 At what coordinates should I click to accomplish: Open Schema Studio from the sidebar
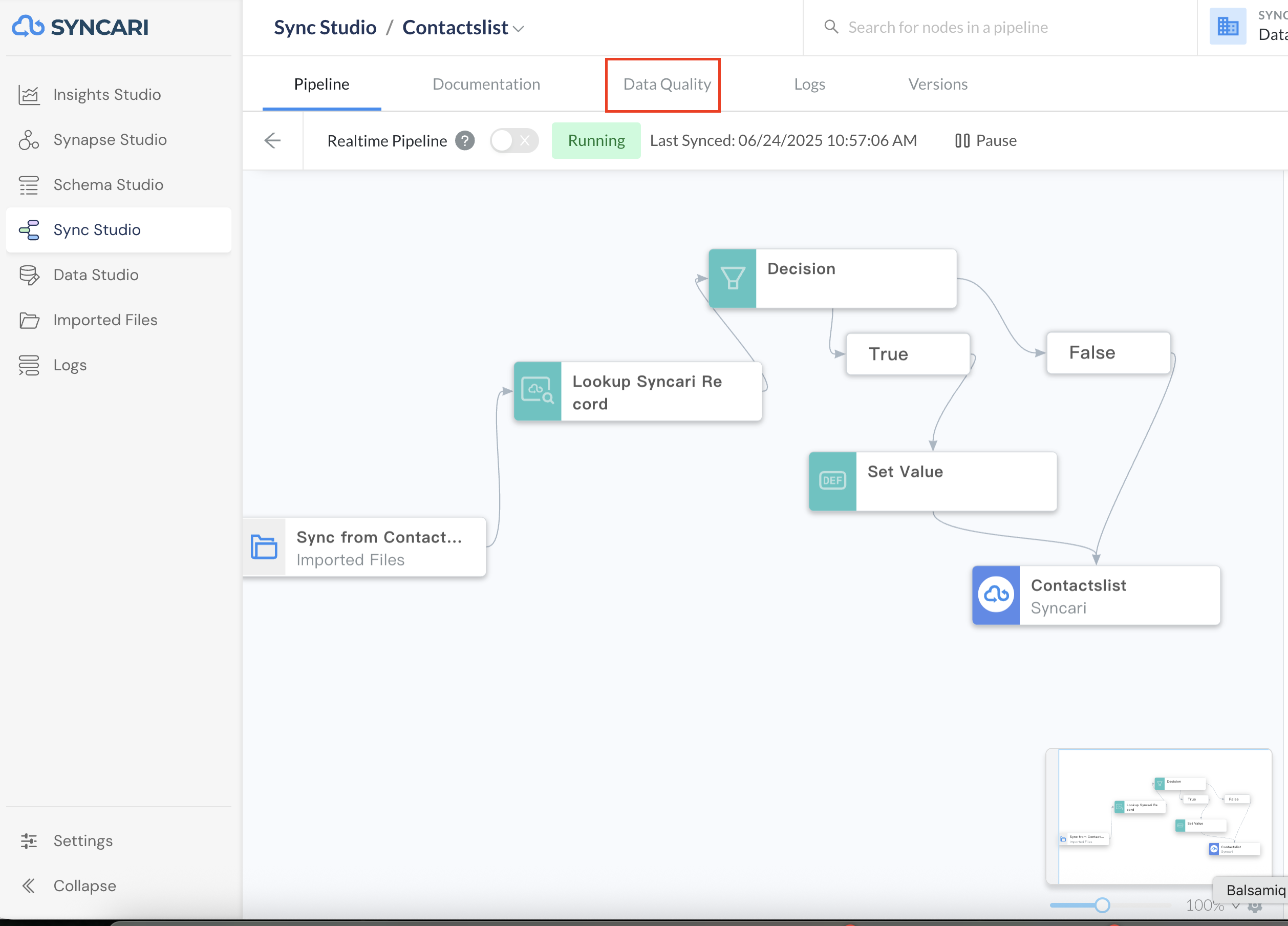(118, 184)
